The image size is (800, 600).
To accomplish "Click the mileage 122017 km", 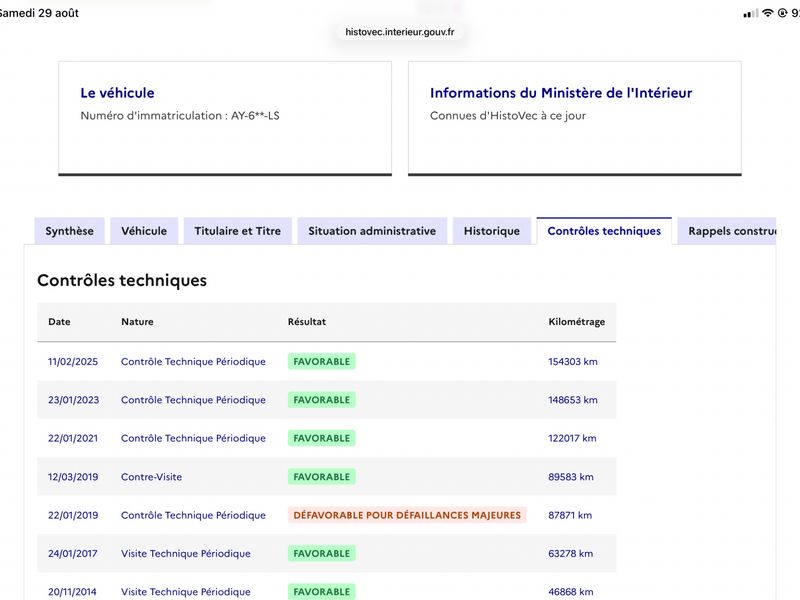I will point(572,438).
